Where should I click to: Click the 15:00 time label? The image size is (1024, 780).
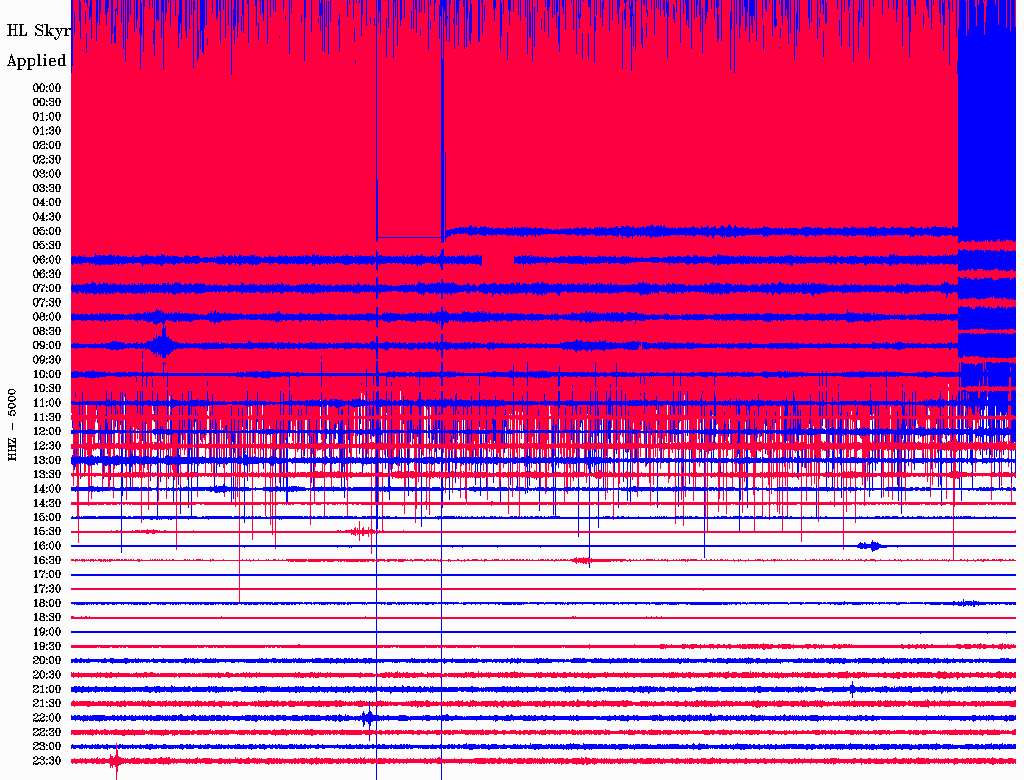tap(47, 517)
